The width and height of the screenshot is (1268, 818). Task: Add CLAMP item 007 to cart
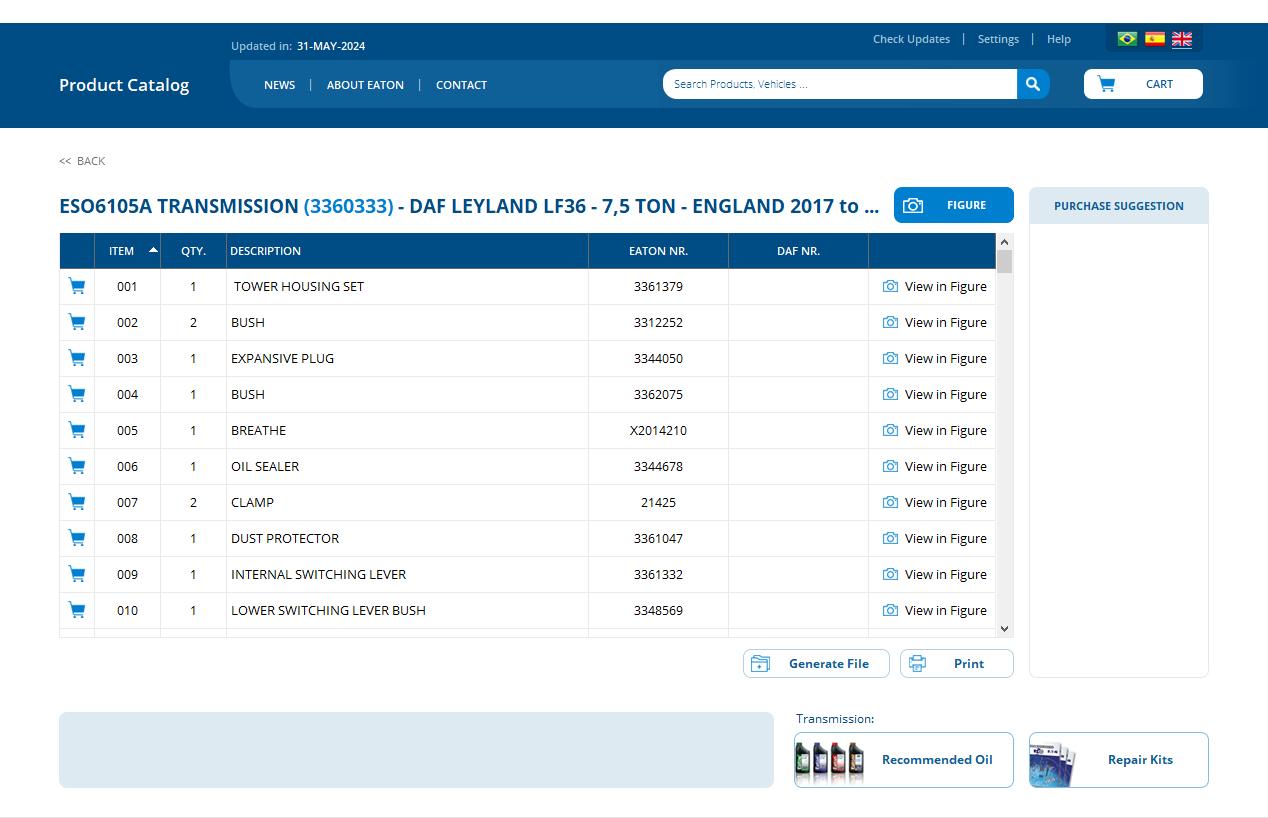pyautogui.click(x=77, y=502)
